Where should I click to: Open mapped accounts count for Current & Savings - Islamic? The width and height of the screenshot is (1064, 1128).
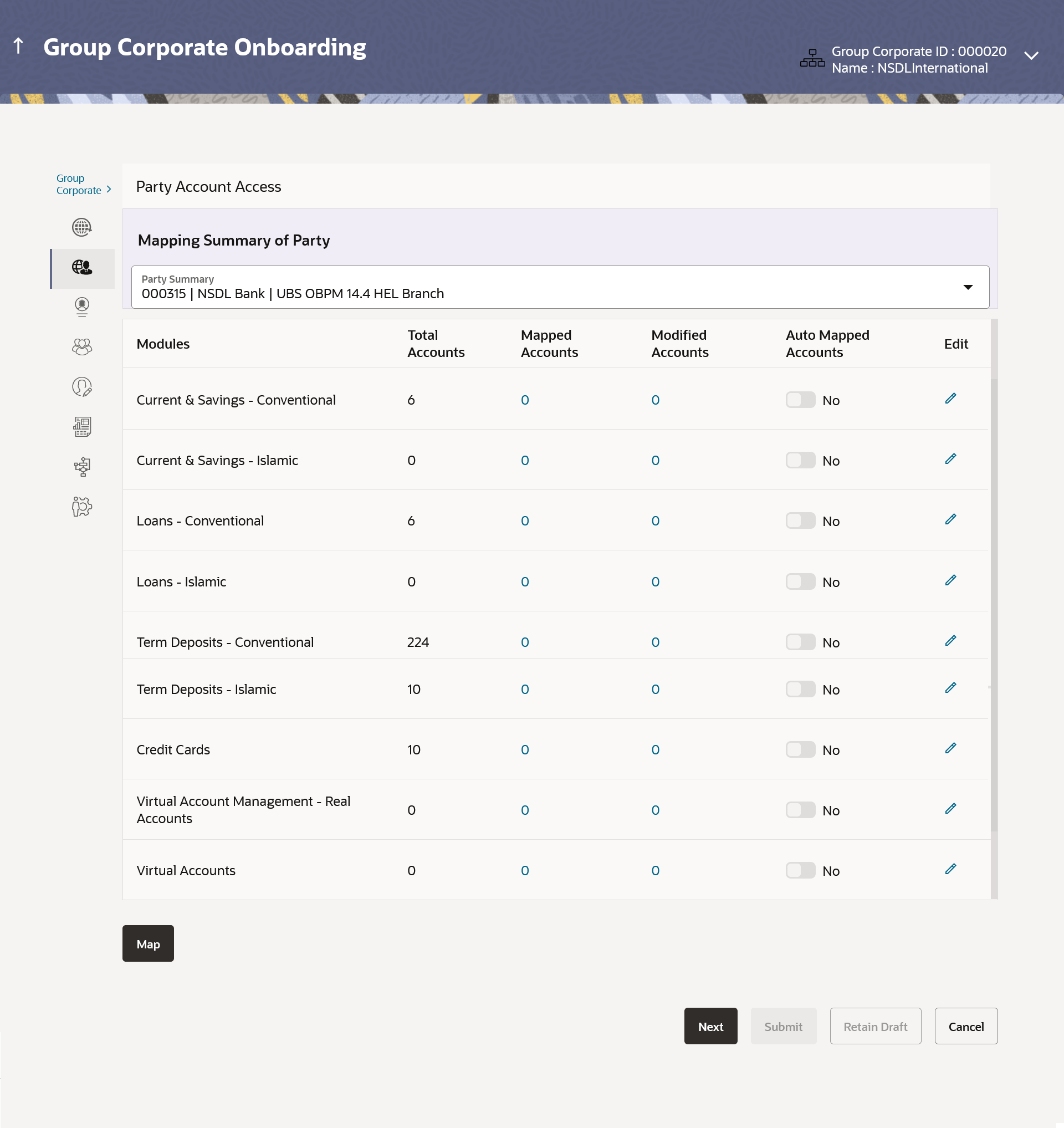[525, 461]
